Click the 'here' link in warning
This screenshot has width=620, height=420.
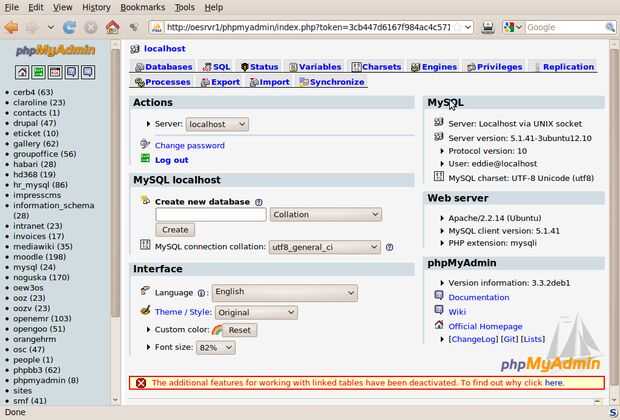click(x=554, y=383)
